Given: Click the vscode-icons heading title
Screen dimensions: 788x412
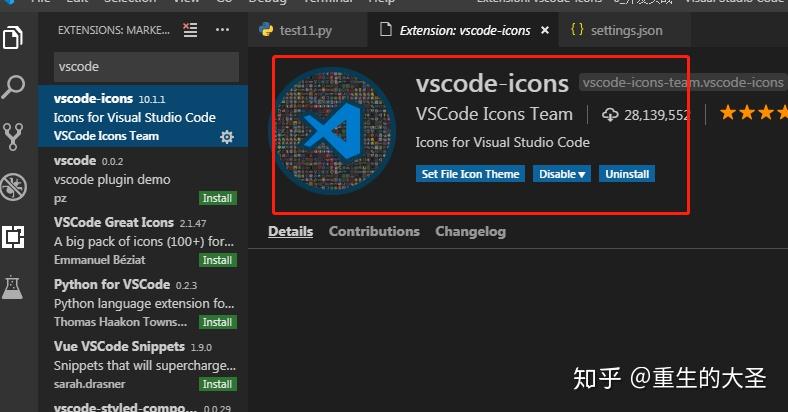Looking at the screenshot, I should pyautogui.click(x=492, y=83).
